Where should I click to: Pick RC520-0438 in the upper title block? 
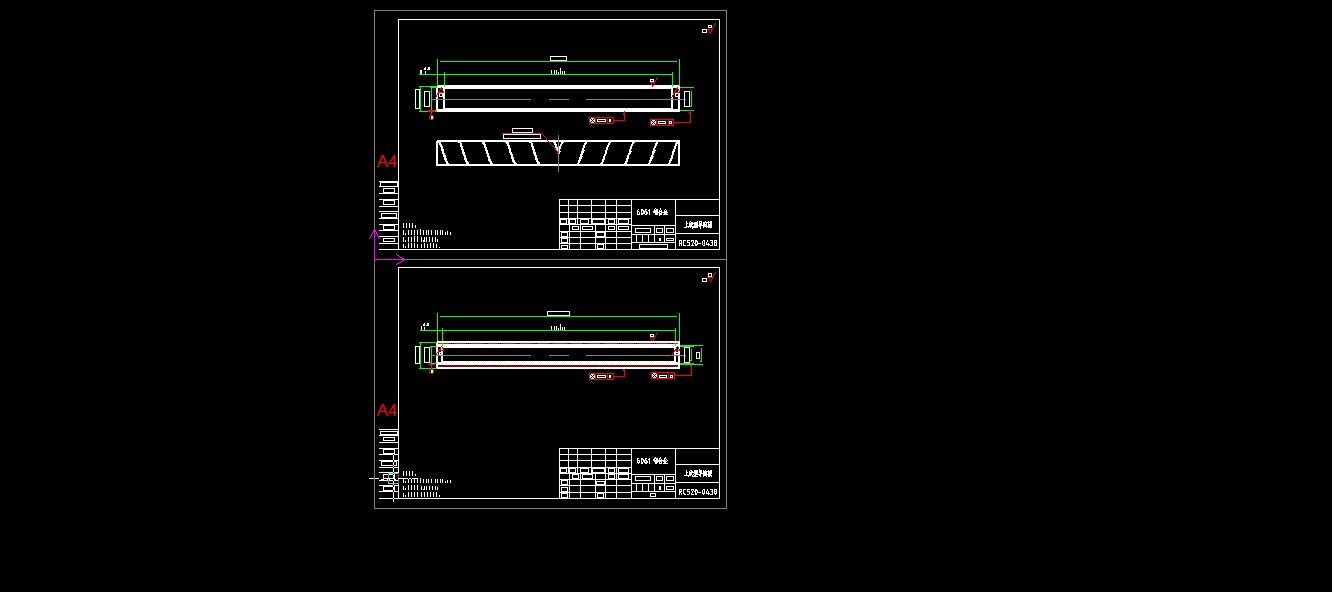(698, 243)
